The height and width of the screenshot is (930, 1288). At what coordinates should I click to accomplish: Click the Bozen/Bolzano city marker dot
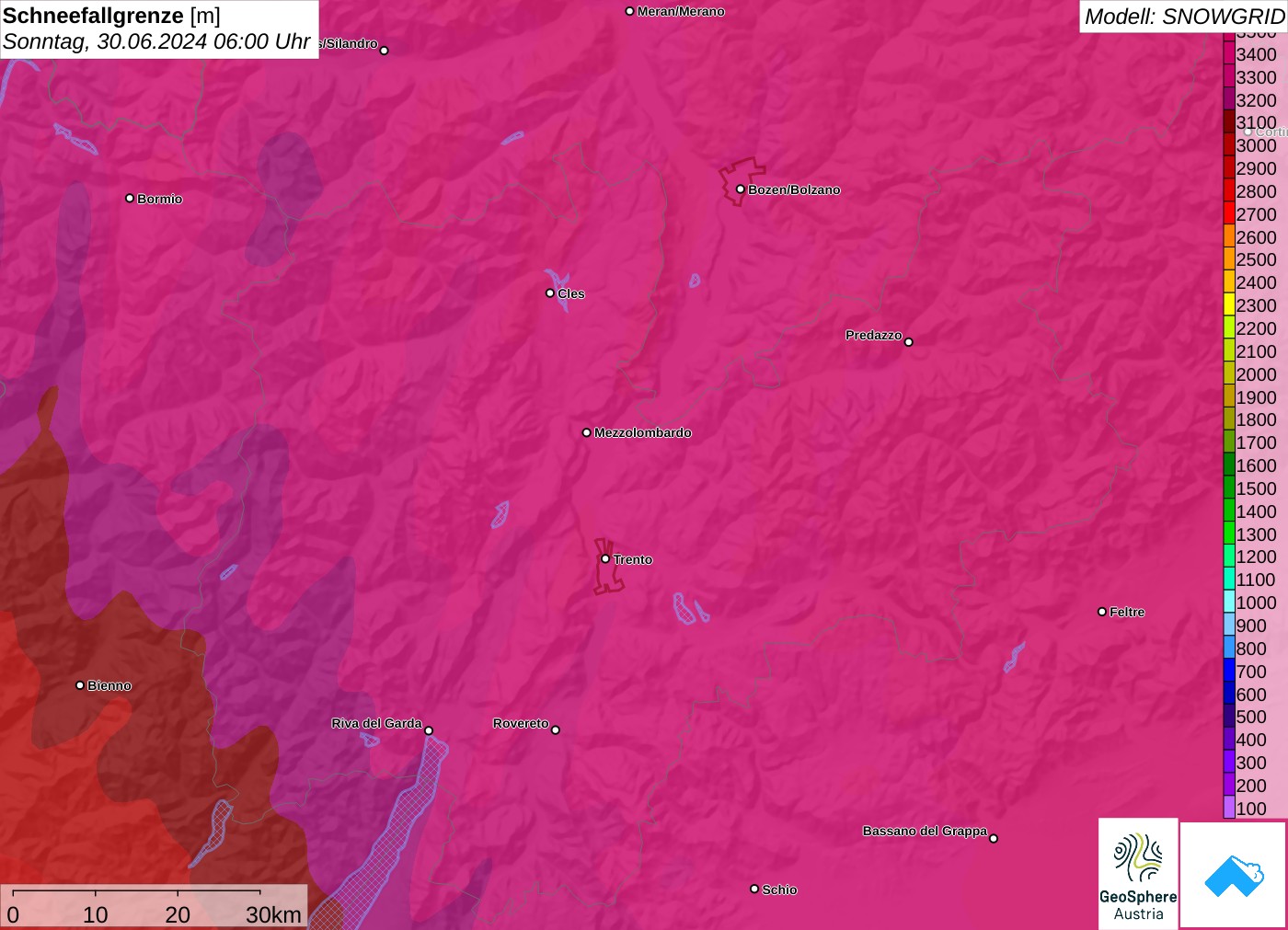click(740, 189)
